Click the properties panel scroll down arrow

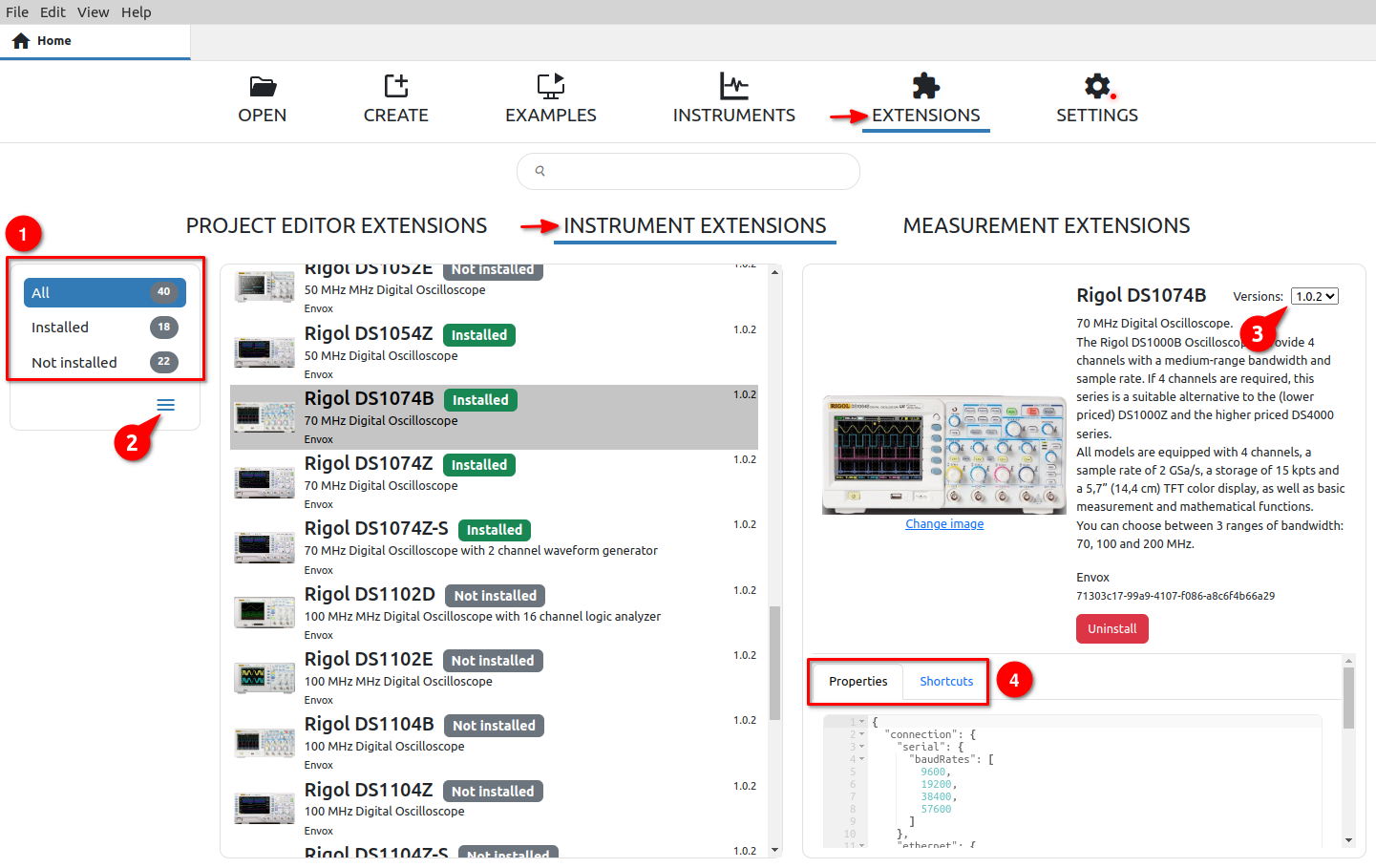click(1348, 840)
